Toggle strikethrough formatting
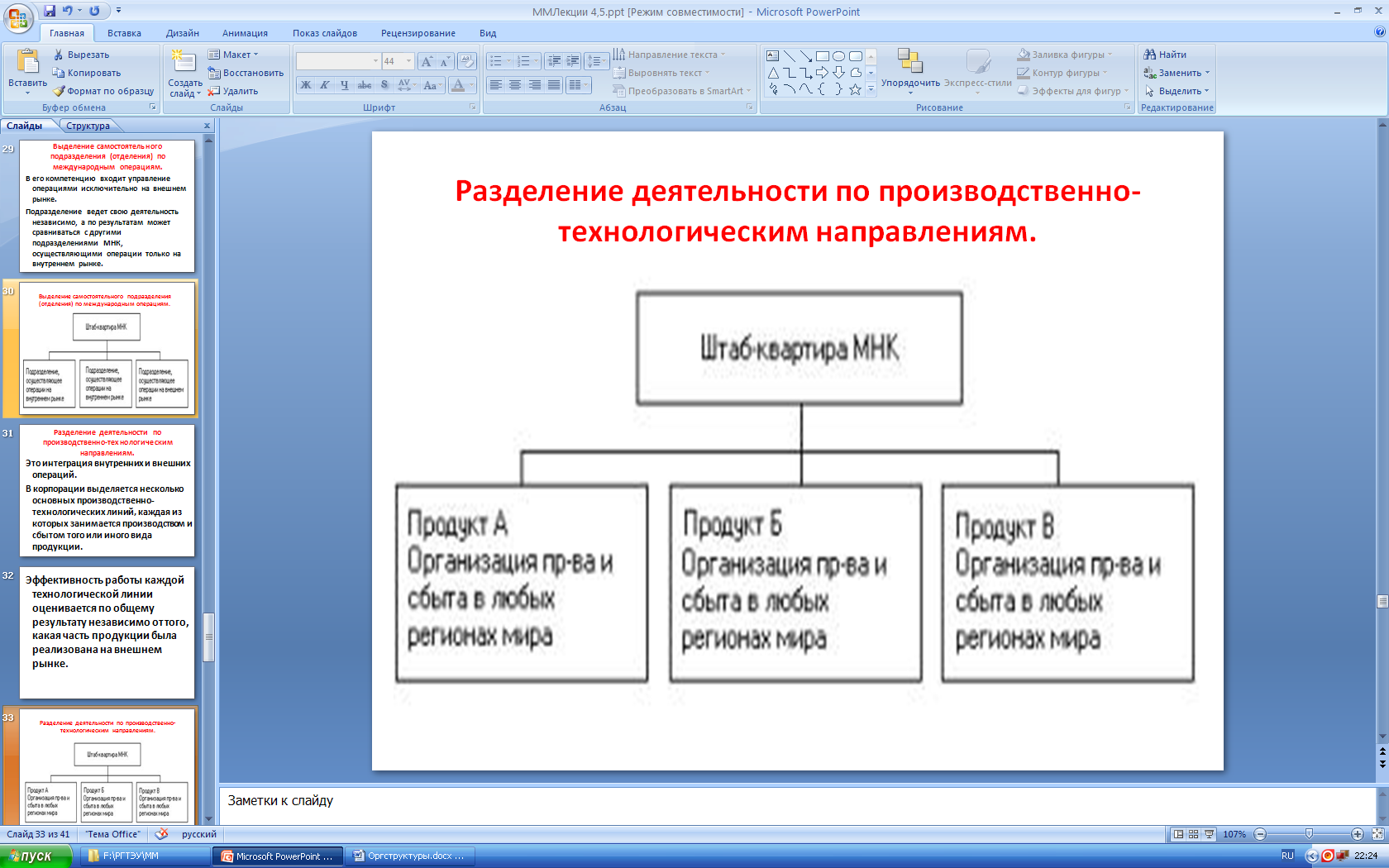The image size is (1389, 868). pyautogui.click(x=364, y=85)
